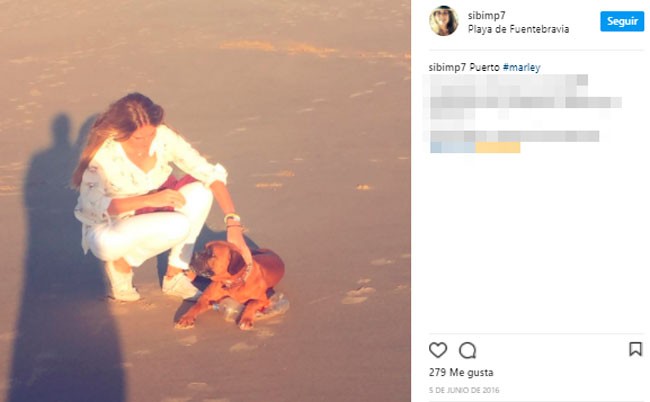650x402 pixels.
Task: Open the sibimp7 profile avatar picture
Action: [x=444, y=21]
